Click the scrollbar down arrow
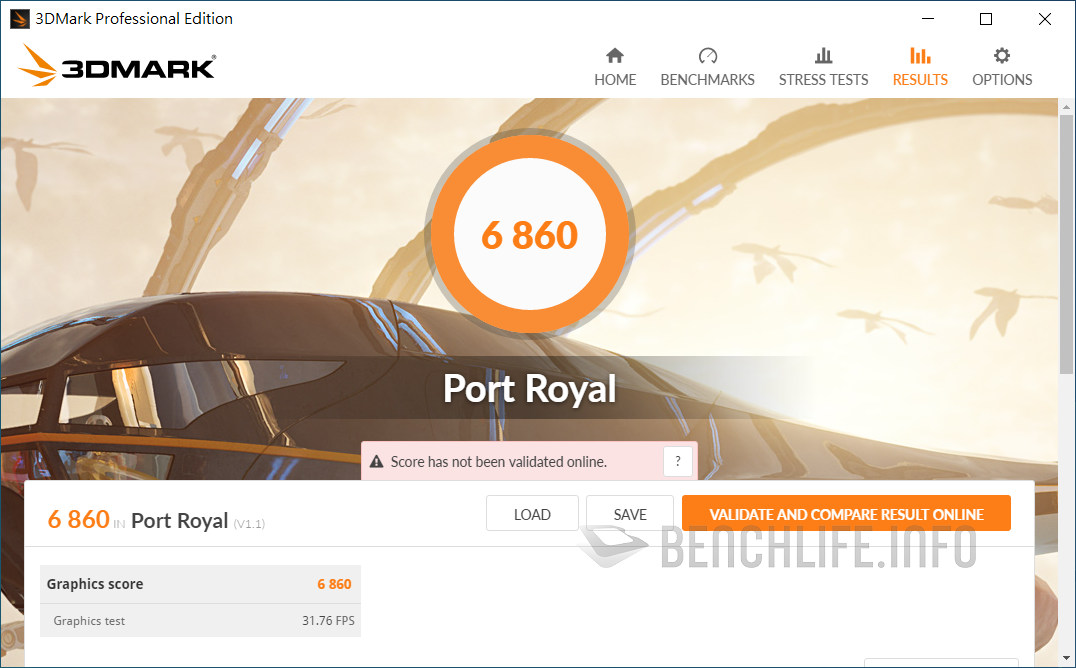This screenshot has height=668, width=1076. (1066, 658)
